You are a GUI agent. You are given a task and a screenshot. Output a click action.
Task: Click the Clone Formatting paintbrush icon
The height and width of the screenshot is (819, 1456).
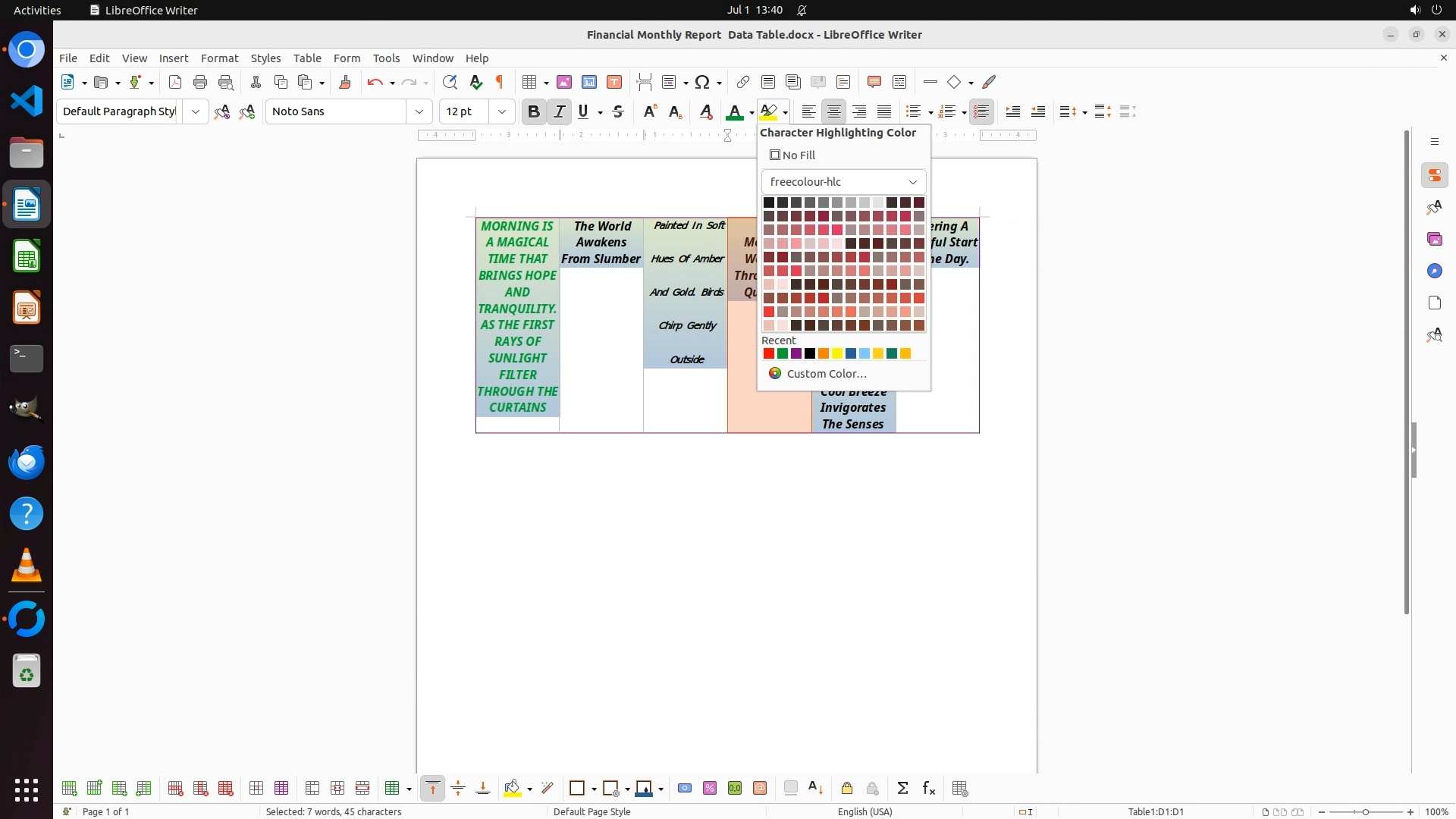pyautogui.click(x=345, y=83)
